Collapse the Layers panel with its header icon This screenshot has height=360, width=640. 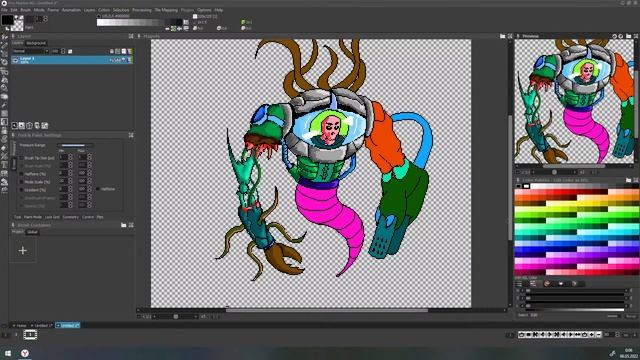131,36
